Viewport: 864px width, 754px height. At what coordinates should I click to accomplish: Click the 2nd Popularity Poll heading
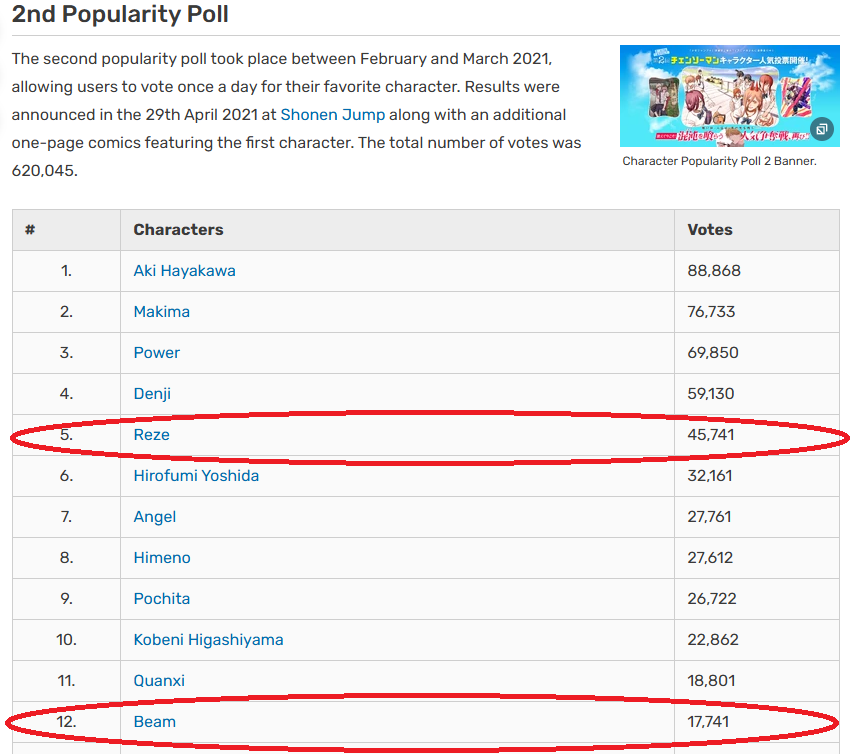tap(120, 15)
